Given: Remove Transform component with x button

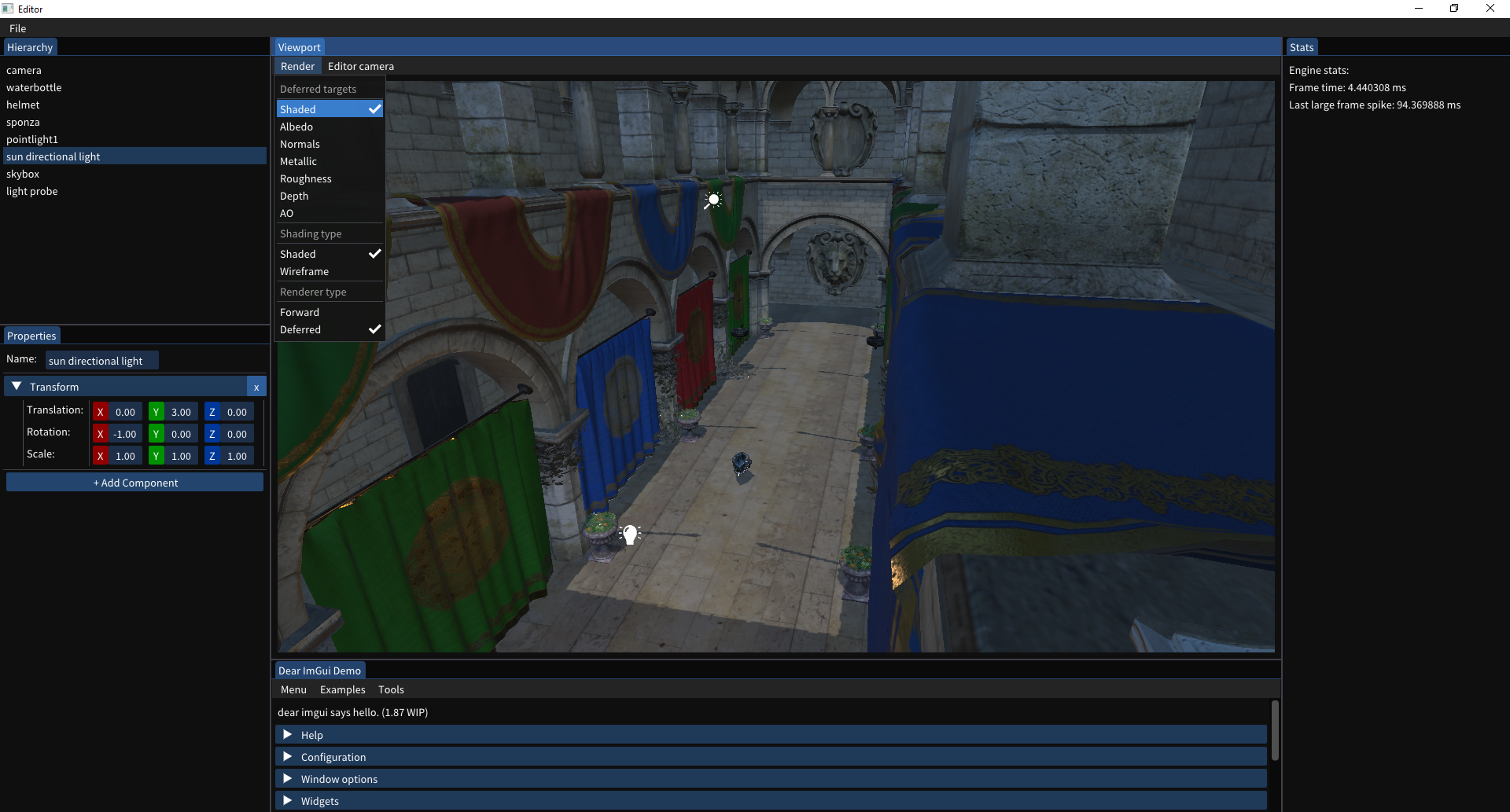Looking at the screenshot, I should pos(256,387).
